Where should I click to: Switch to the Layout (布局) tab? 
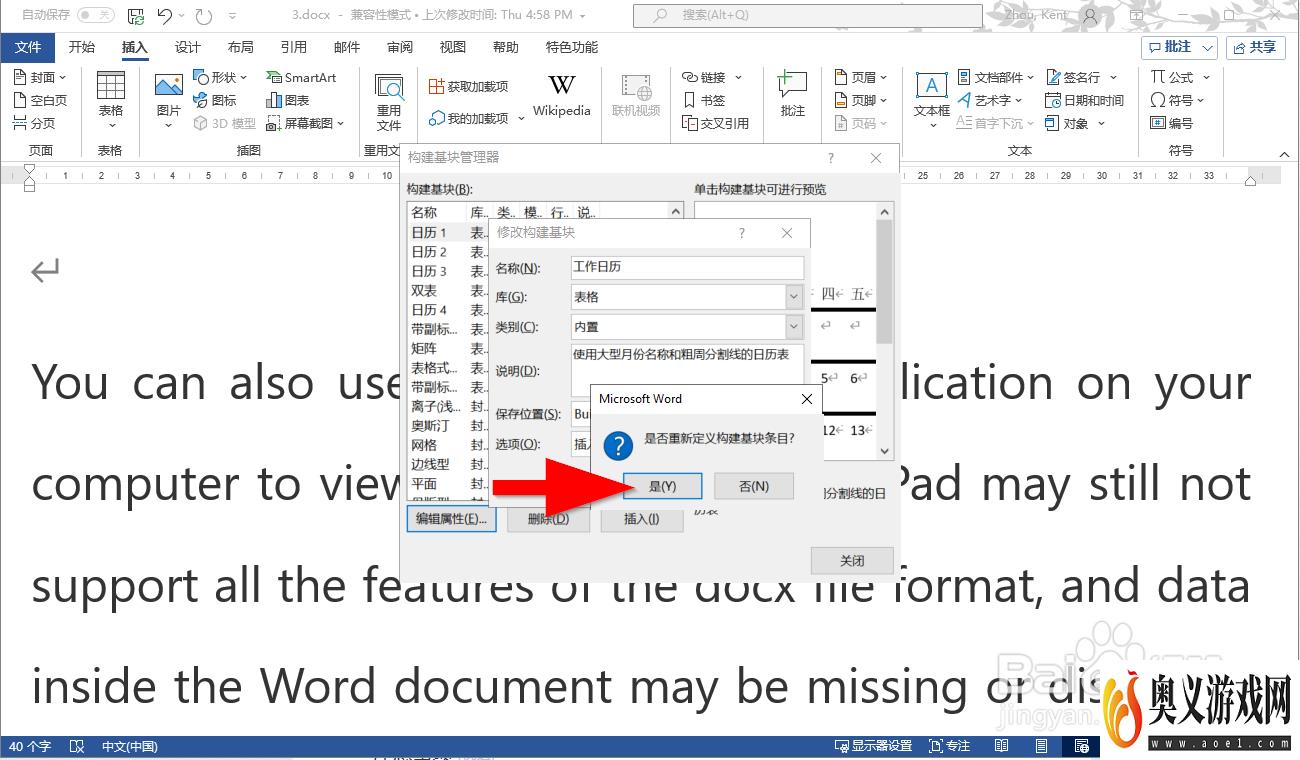coord(240,47)
